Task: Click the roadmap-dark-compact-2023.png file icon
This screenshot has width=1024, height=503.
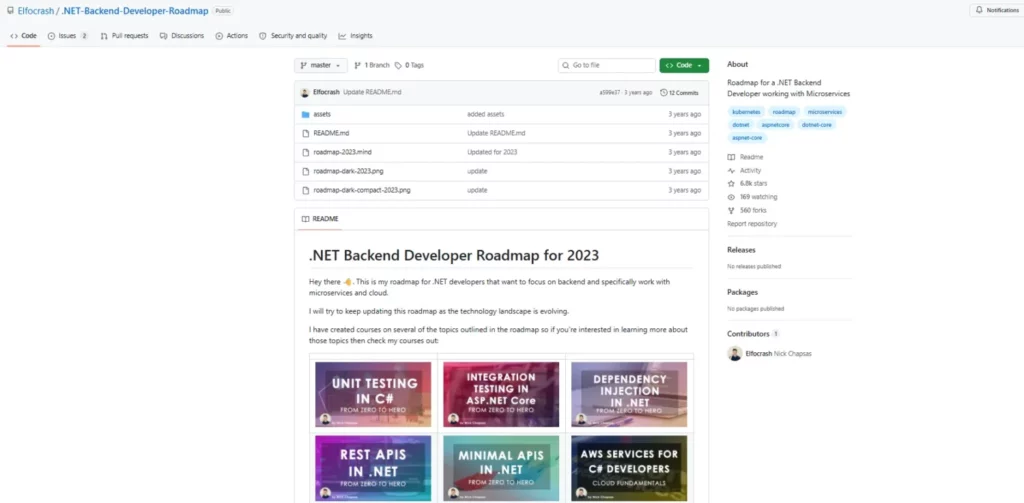Action: point(305,190)
